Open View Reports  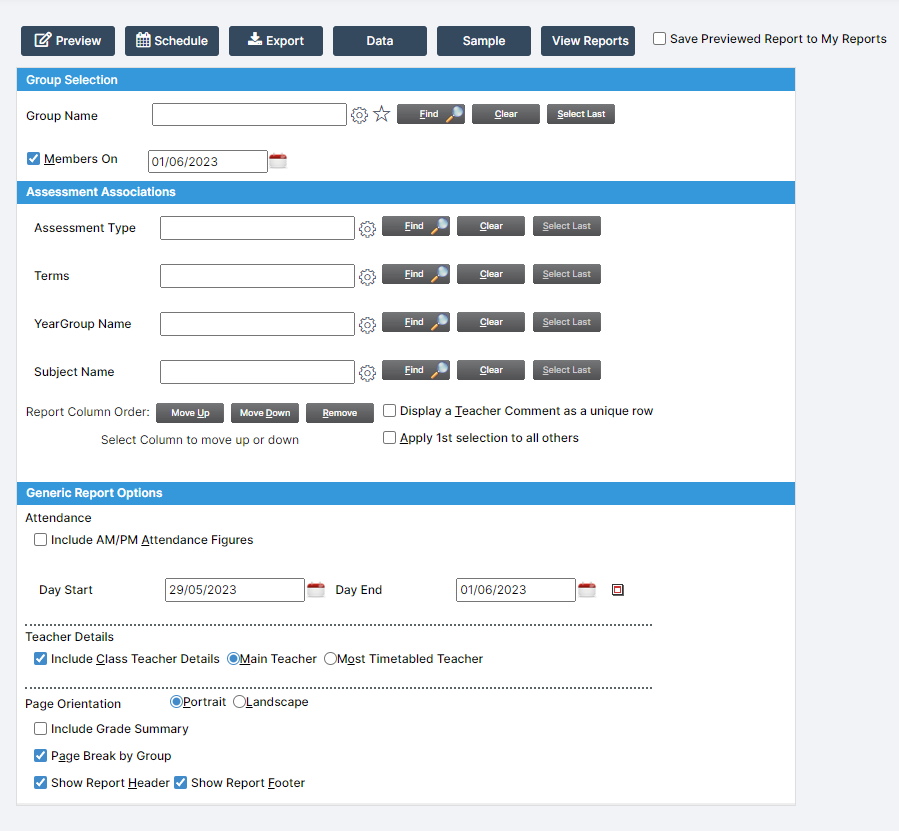588,41
